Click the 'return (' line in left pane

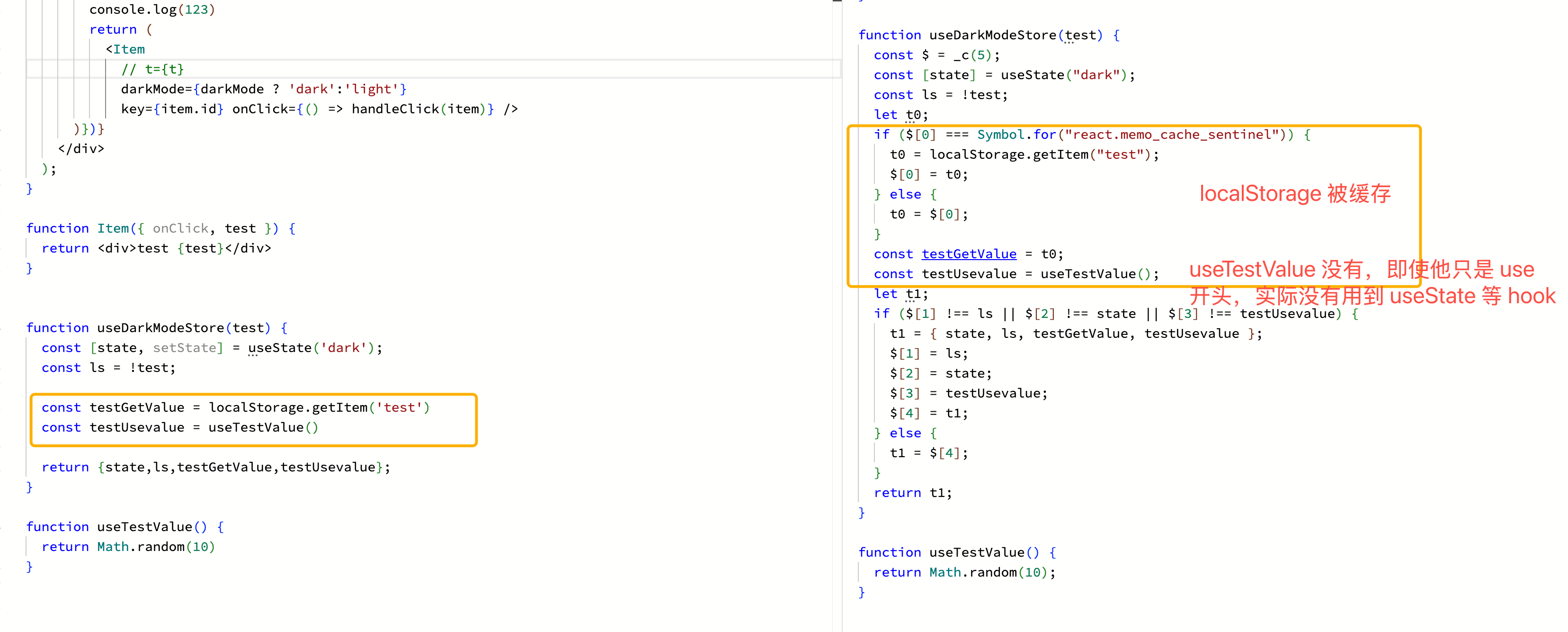(x=121, y=29)
